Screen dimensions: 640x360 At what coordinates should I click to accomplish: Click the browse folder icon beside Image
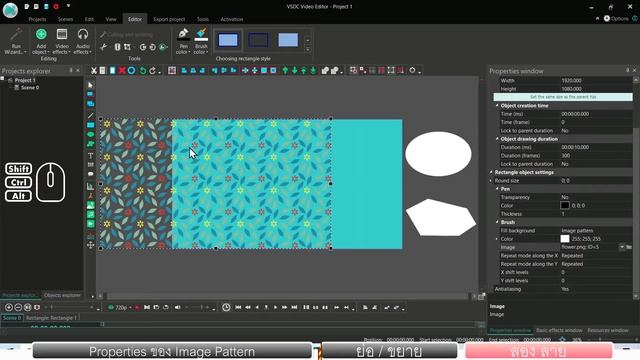(x=629, y=247)
